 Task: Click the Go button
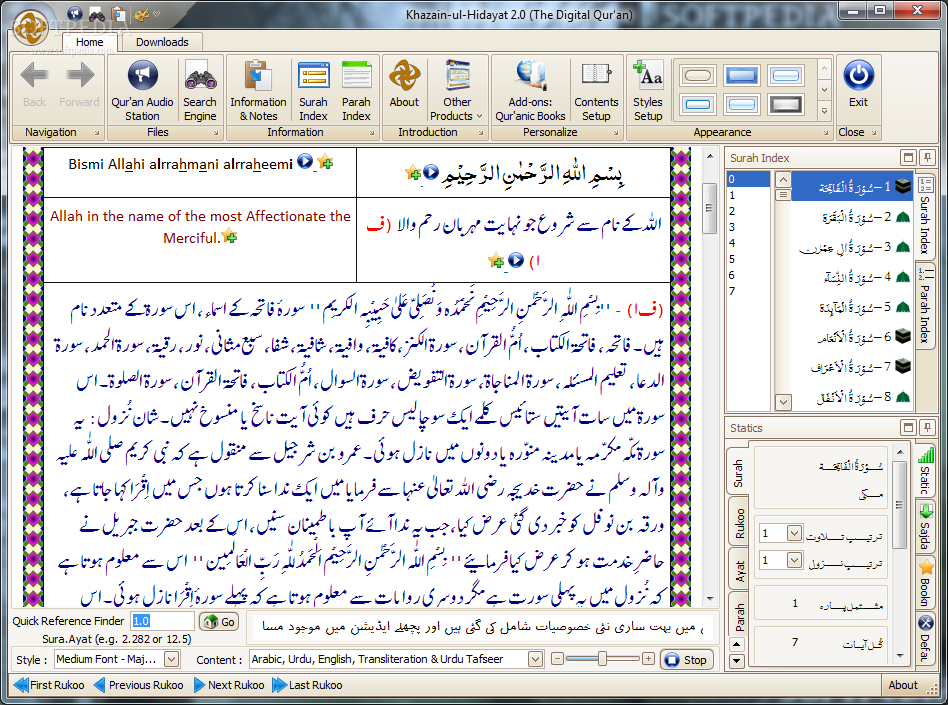point(219,622)
